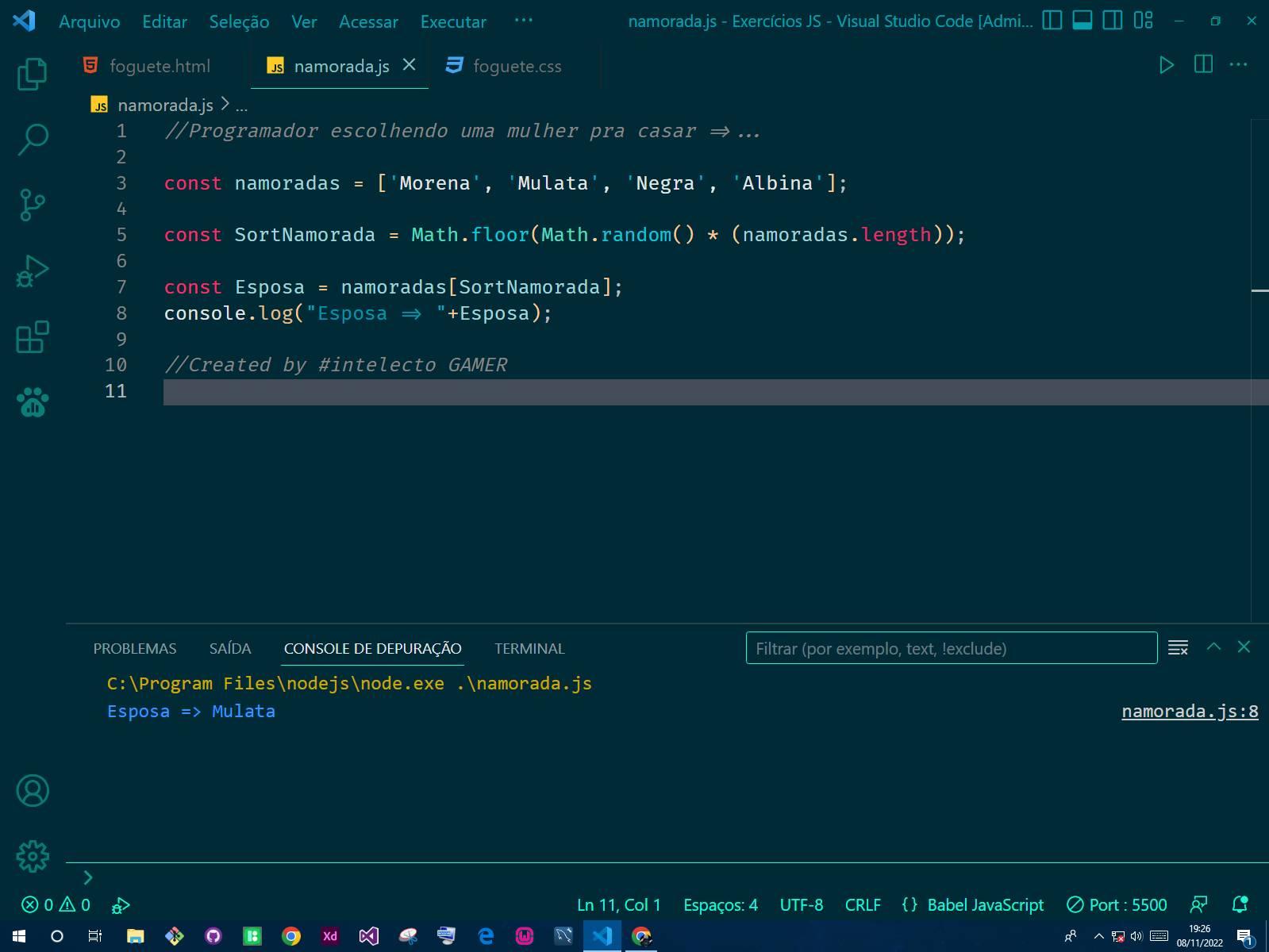Open the Arquivo menu

[x=90, y=21]
